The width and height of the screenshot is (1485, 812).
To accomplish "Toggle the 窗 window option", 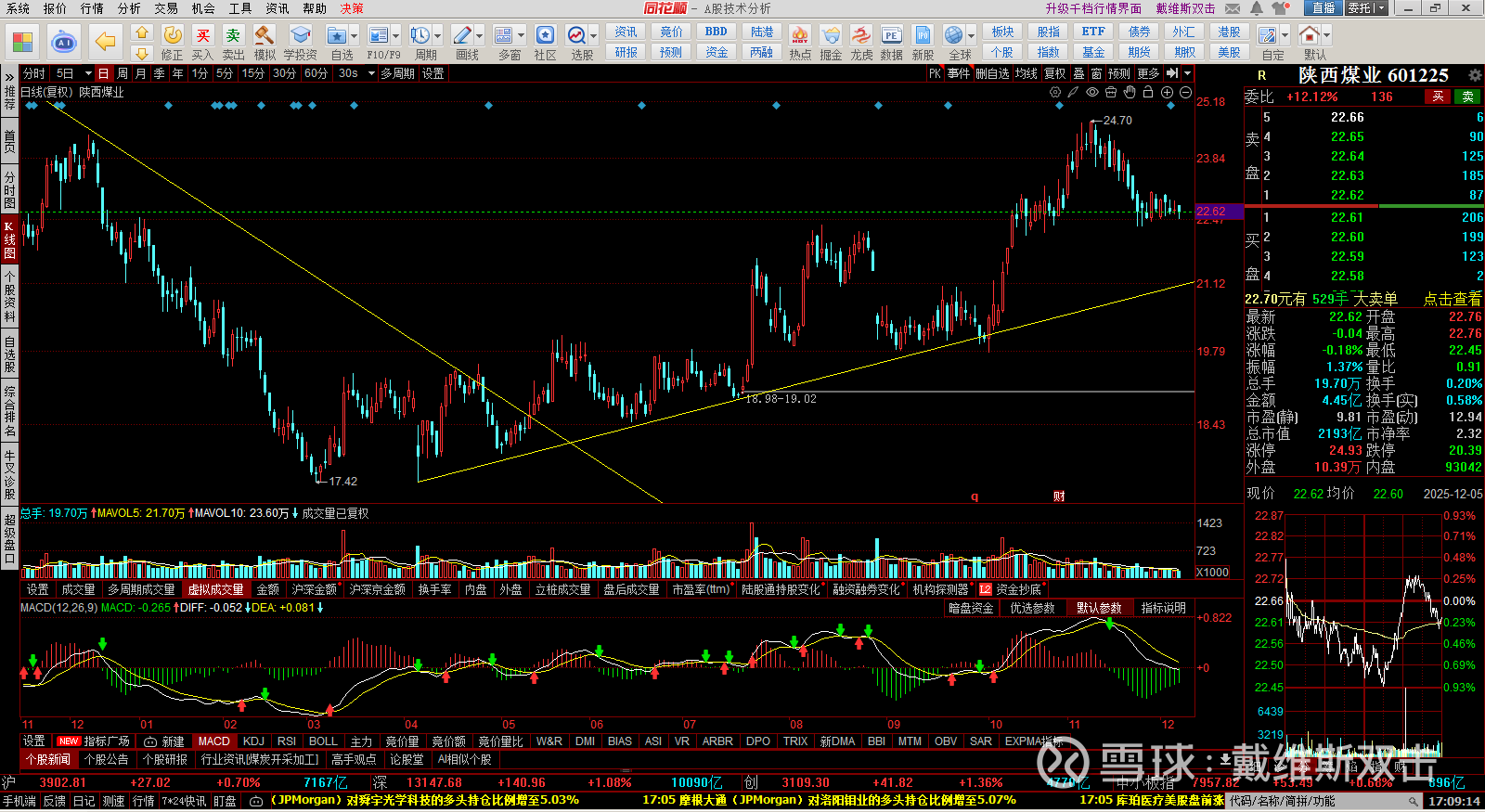I will point(1097,73).
